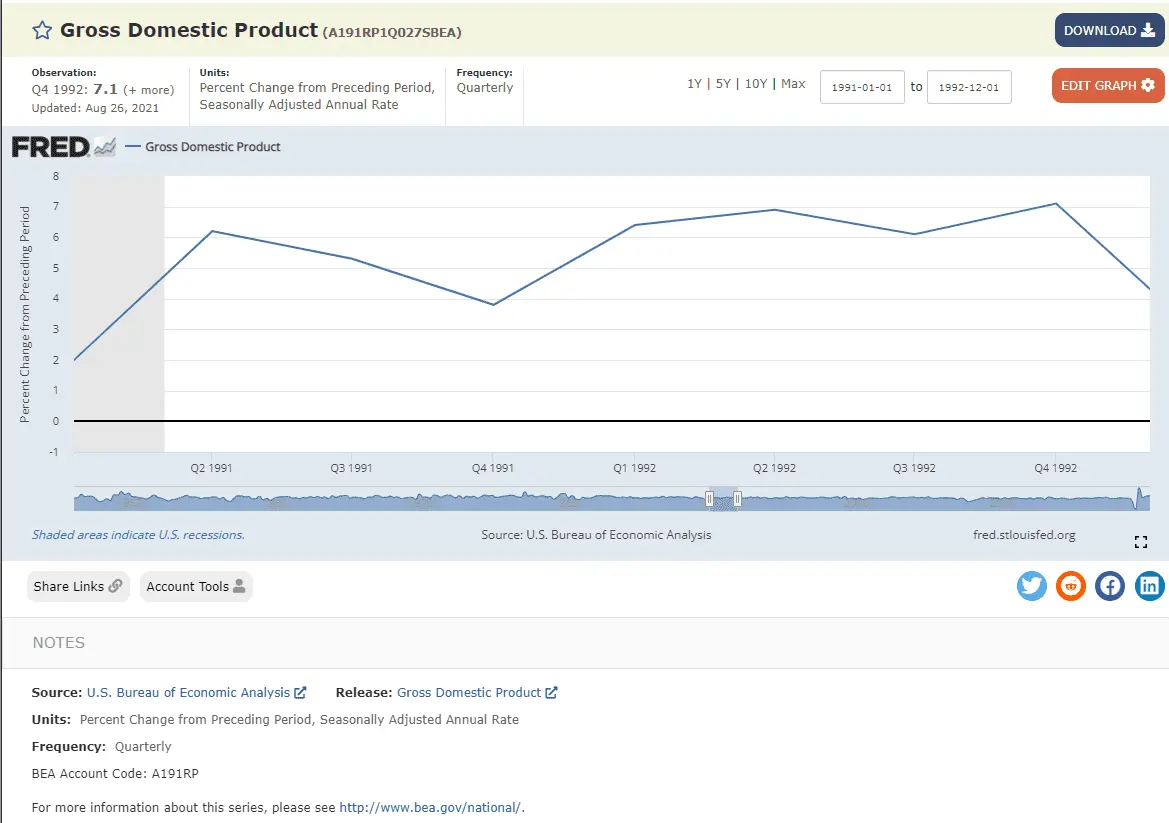Open the fullscreen graph view icon

tap(1140, 542)
